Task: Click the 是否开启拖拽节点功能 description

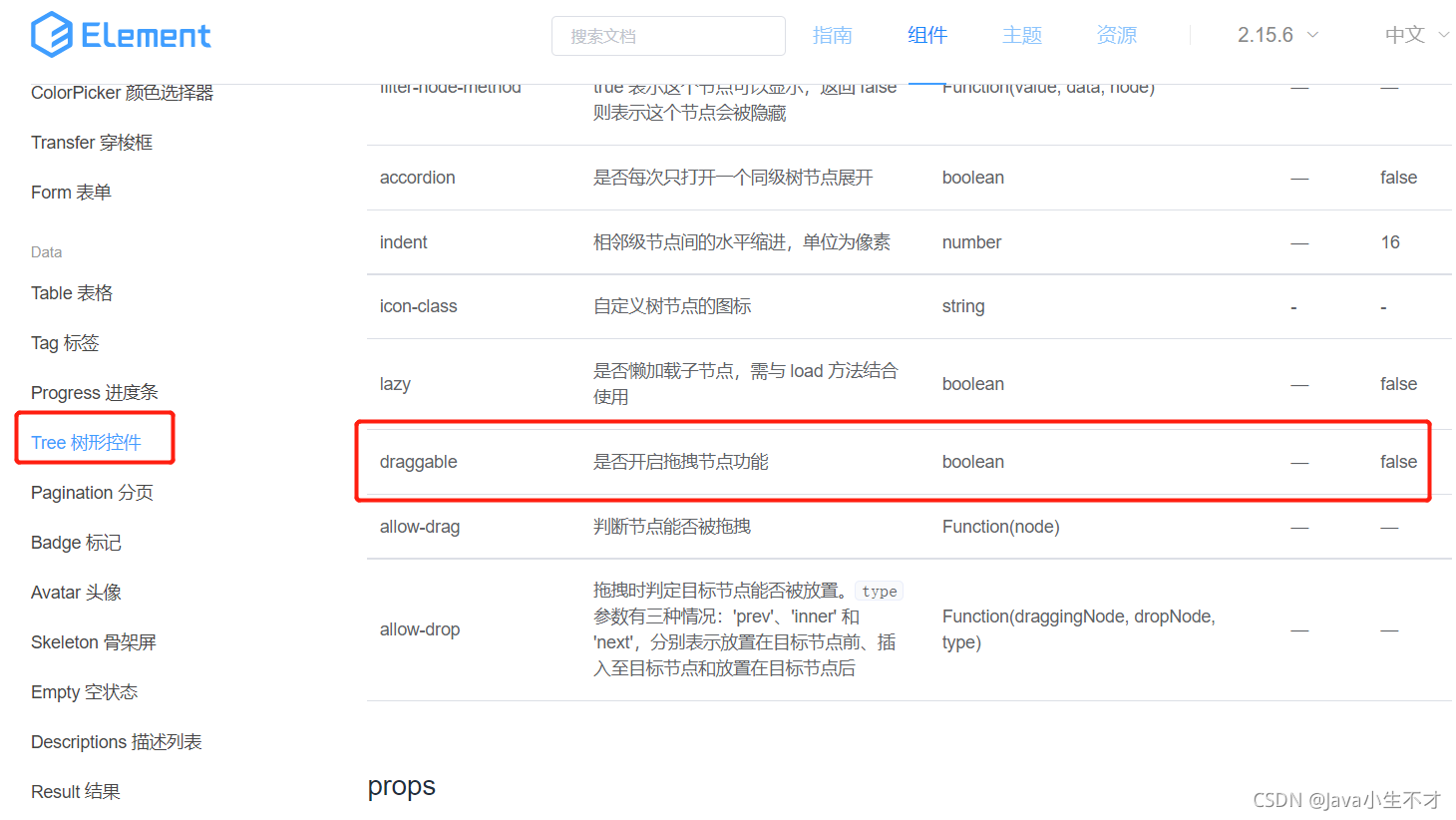Action: (x=681, y=462)
